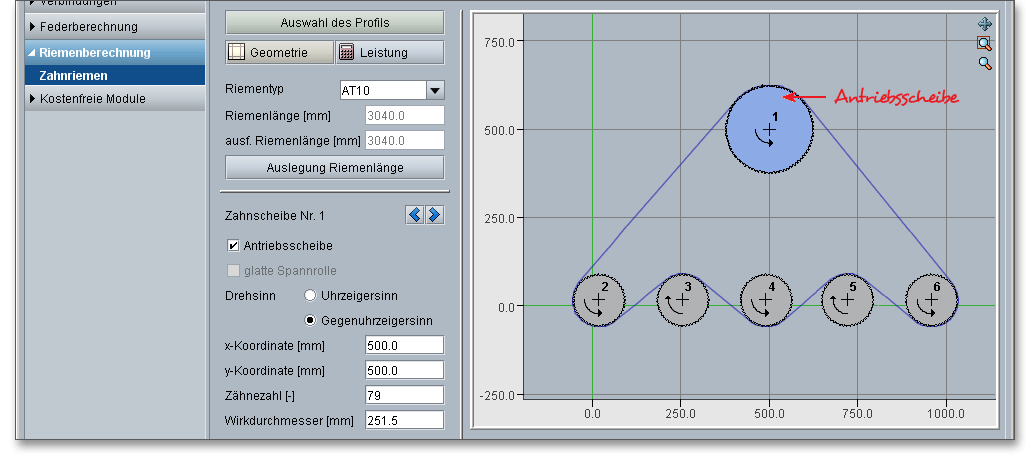The image size is (1030, 455).
Task: Select pulley 2 in the diagram
Action: coord(598,300)
